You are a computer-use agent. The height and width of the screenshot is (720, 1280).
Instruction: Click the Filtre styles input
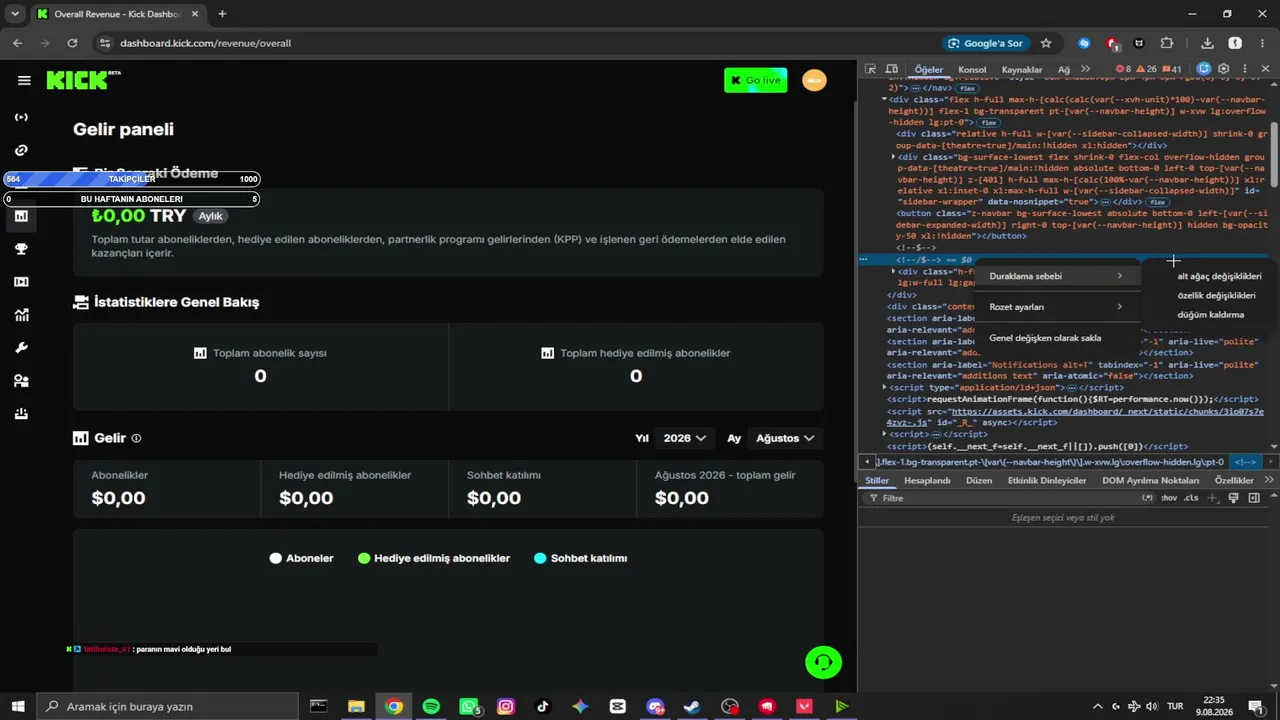point(1010,498)
